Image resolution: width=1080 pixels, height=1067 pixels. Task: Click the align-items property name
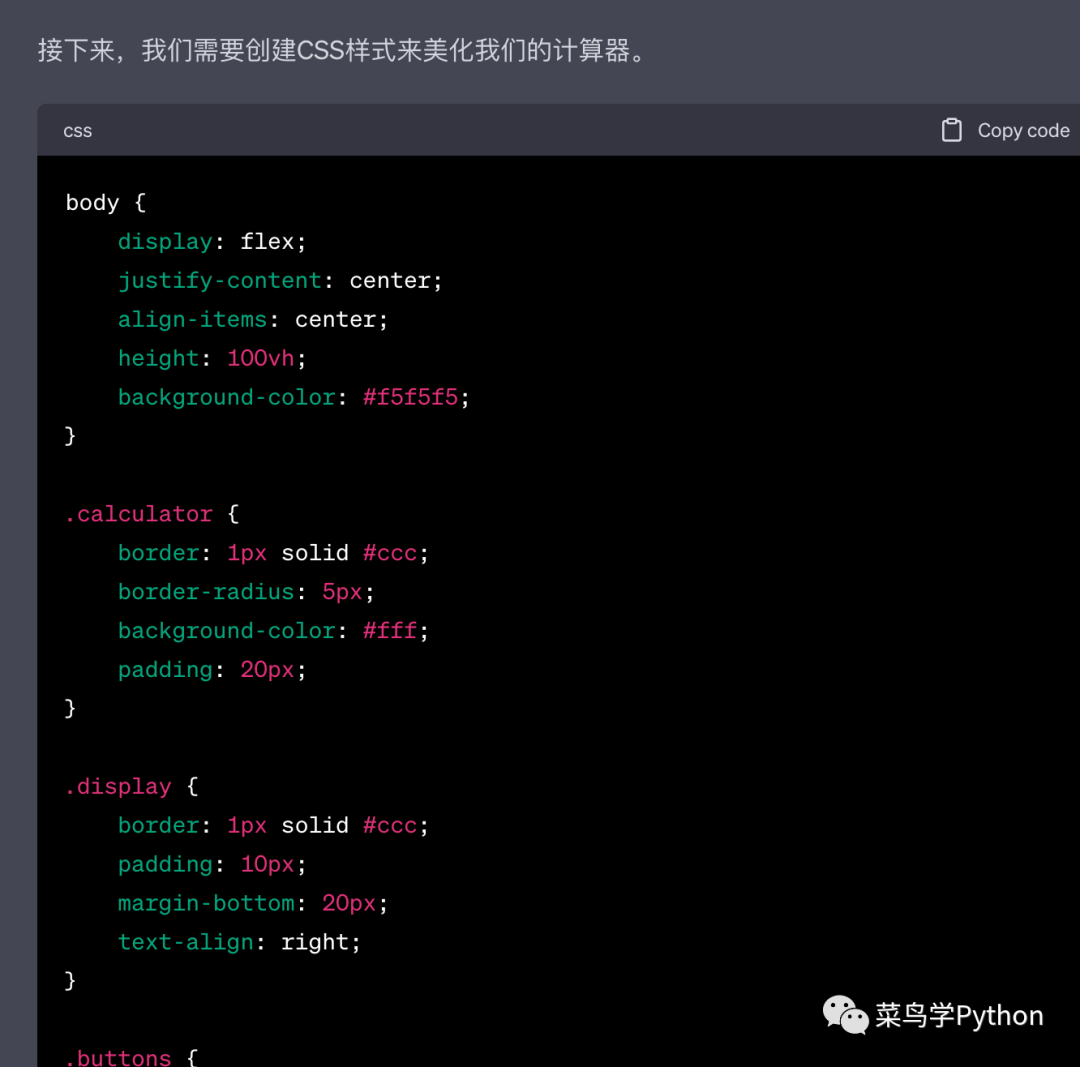192,320
